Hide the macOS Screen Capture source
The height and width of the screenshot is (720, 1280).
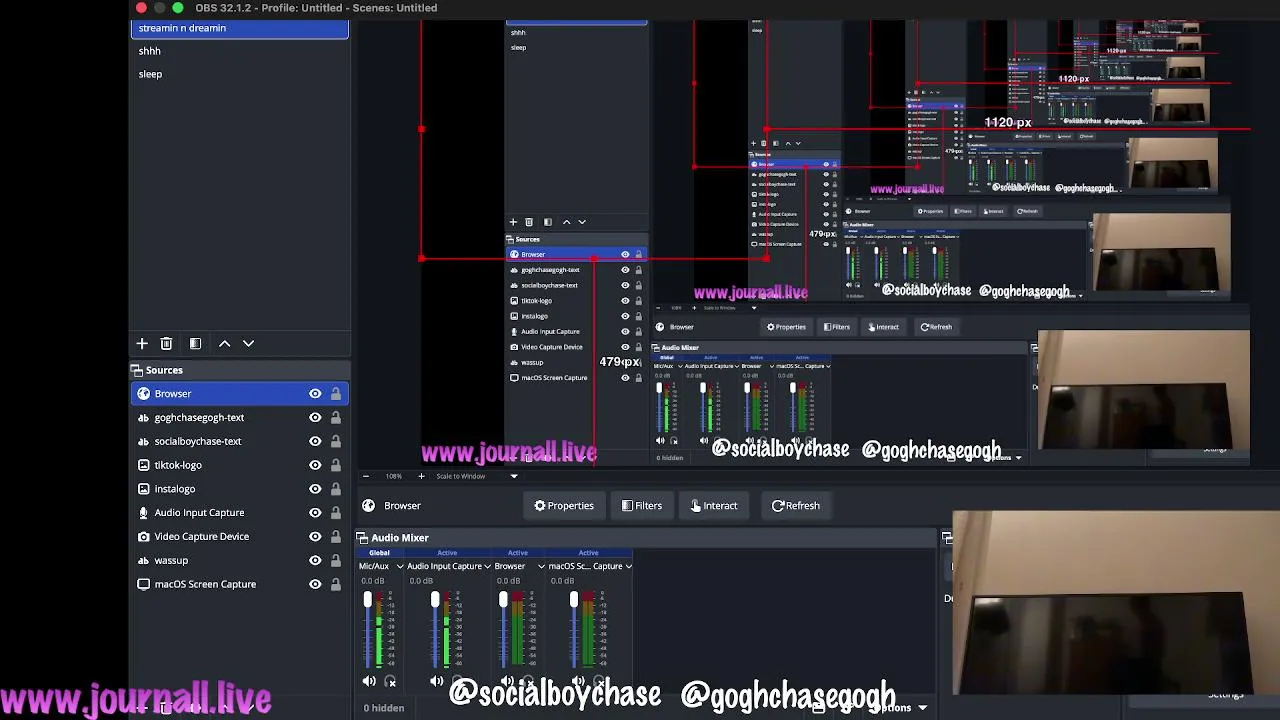315,584
